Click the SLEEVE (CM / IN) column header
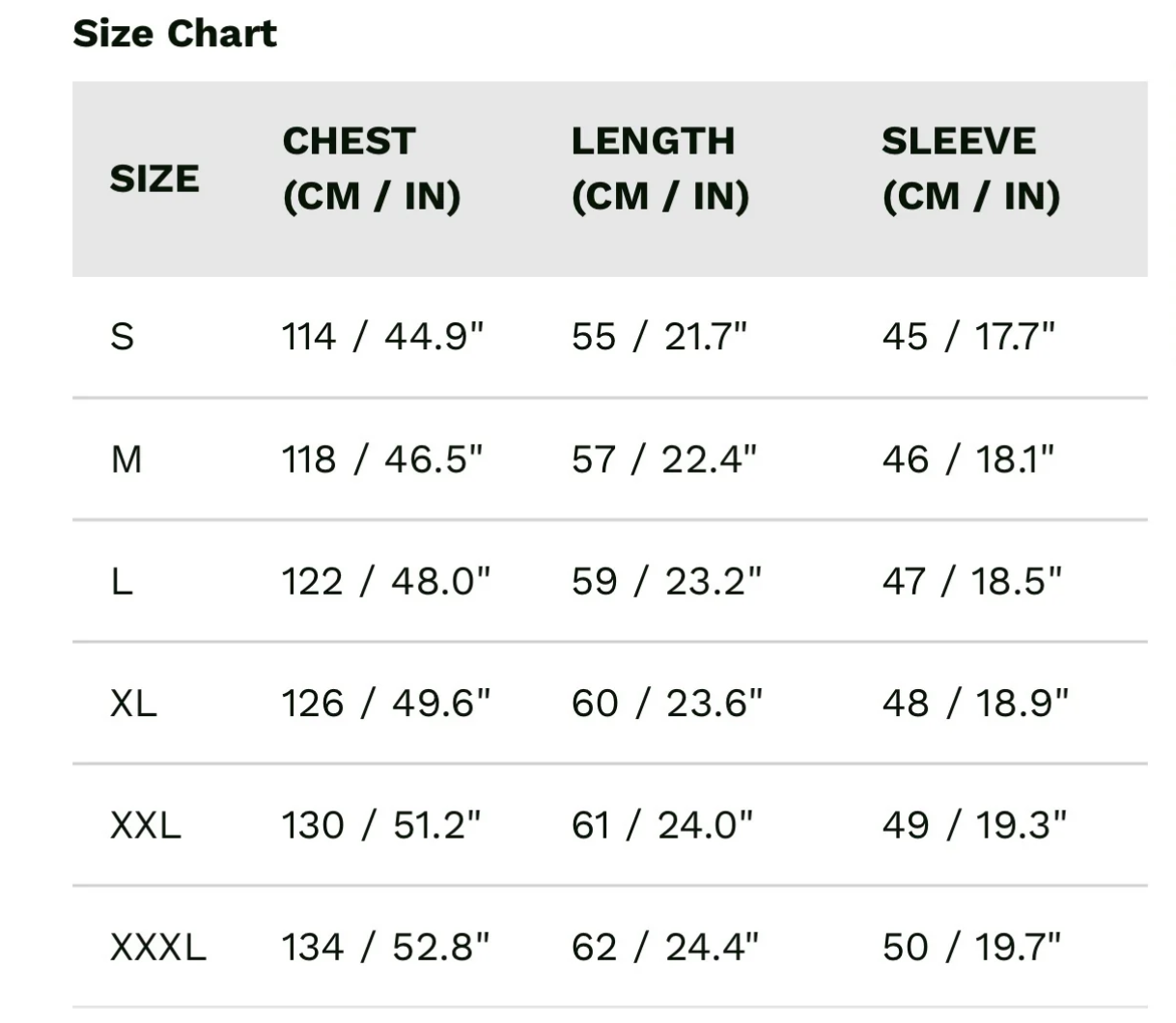This screenshot has height=1023, width=1176. [x=971, y=169]
